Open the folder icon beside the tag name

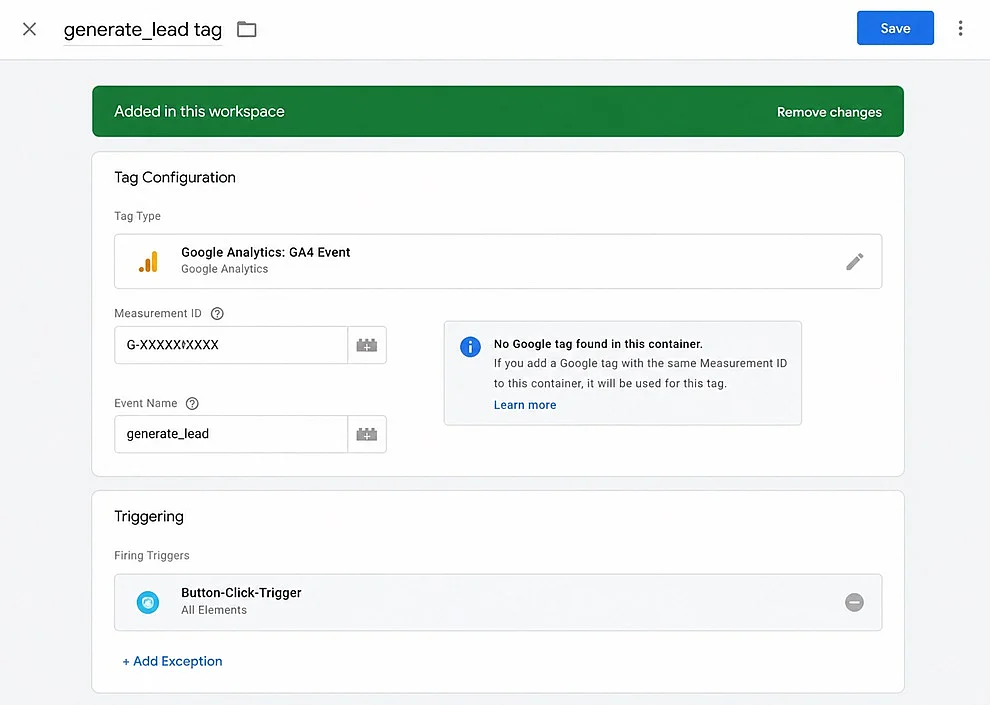pyautogui.click(x=246, y=29)
